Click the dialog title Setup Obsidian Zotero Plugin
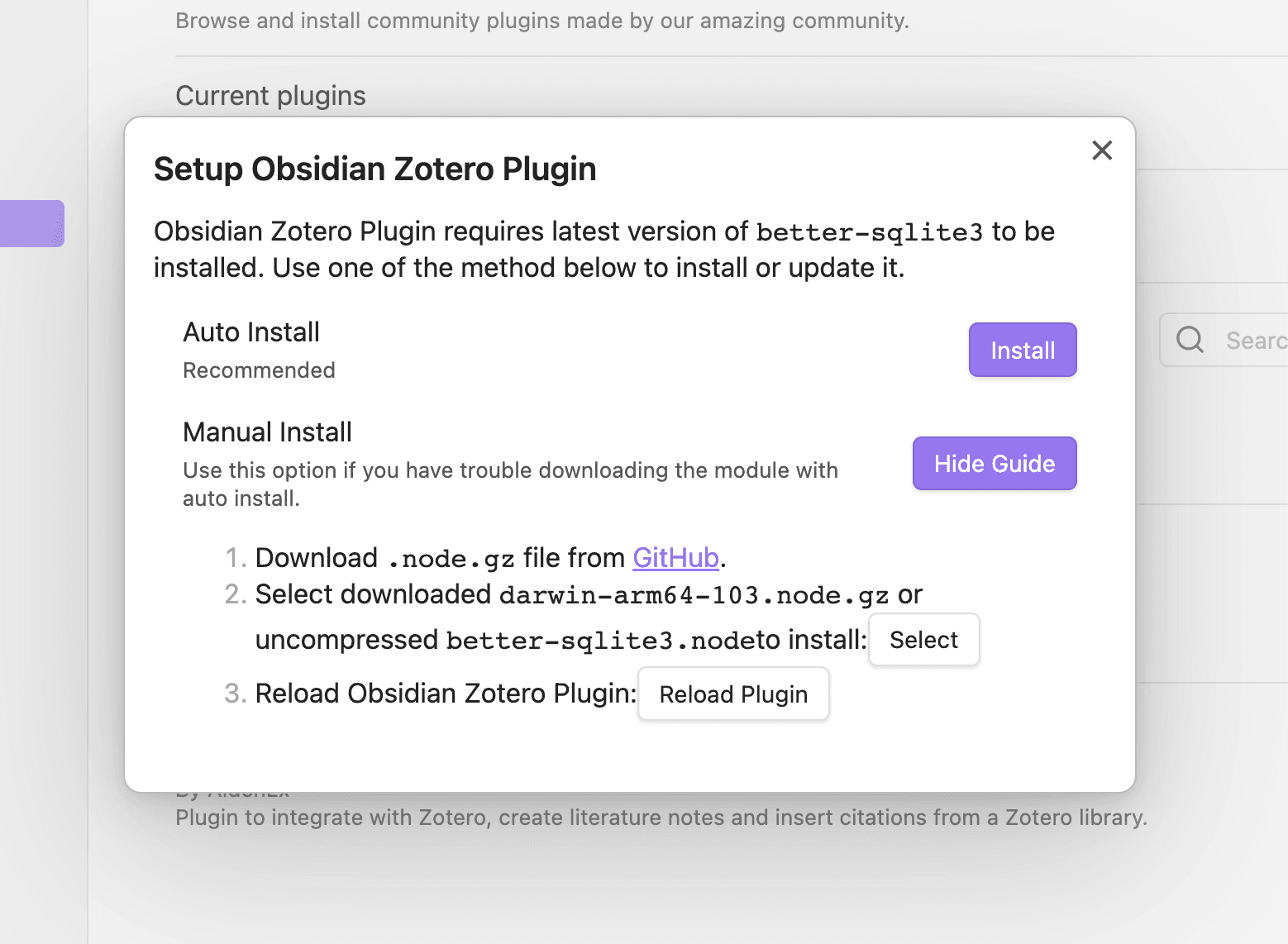This screenshot has width=1288, height=944. tap(374, 169)
